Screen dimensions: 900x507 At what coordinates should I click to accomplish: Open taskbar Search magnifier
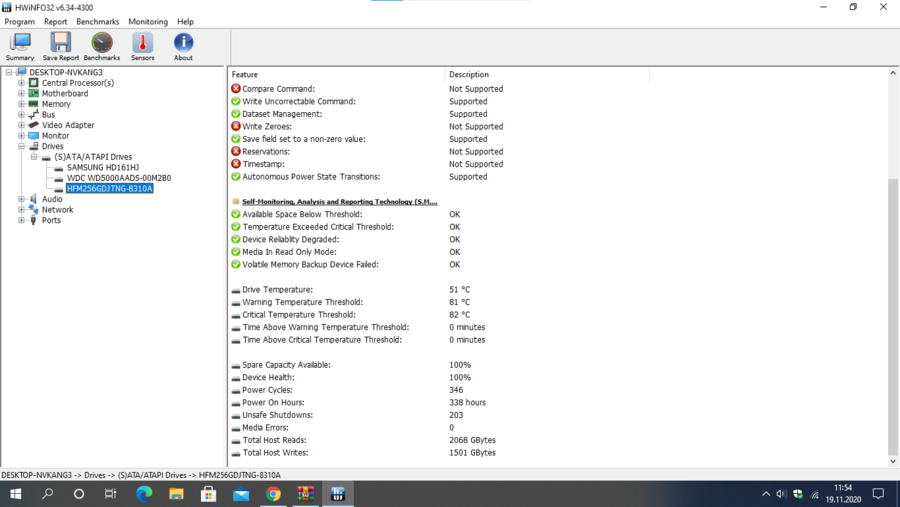(x=48, y=494)
